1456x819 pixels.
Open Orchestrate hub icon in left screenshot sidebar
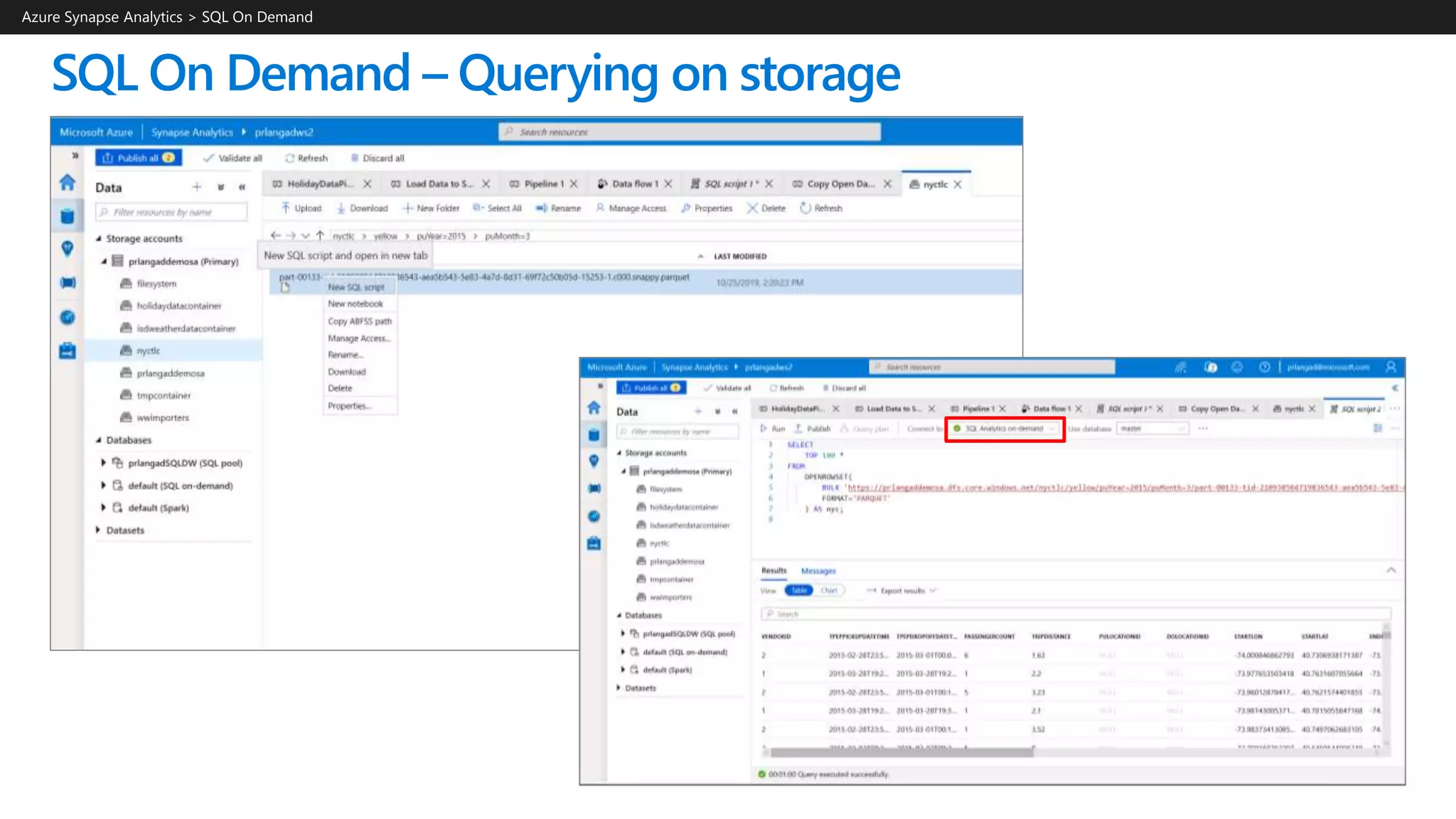pos(68,283)
